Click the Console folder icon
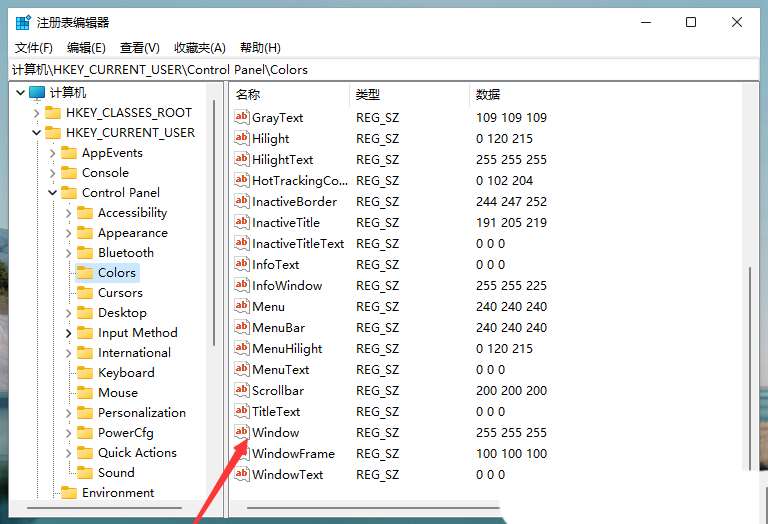Image resolution: width=768 pixels, height=524 pixels. pos(69,173)
